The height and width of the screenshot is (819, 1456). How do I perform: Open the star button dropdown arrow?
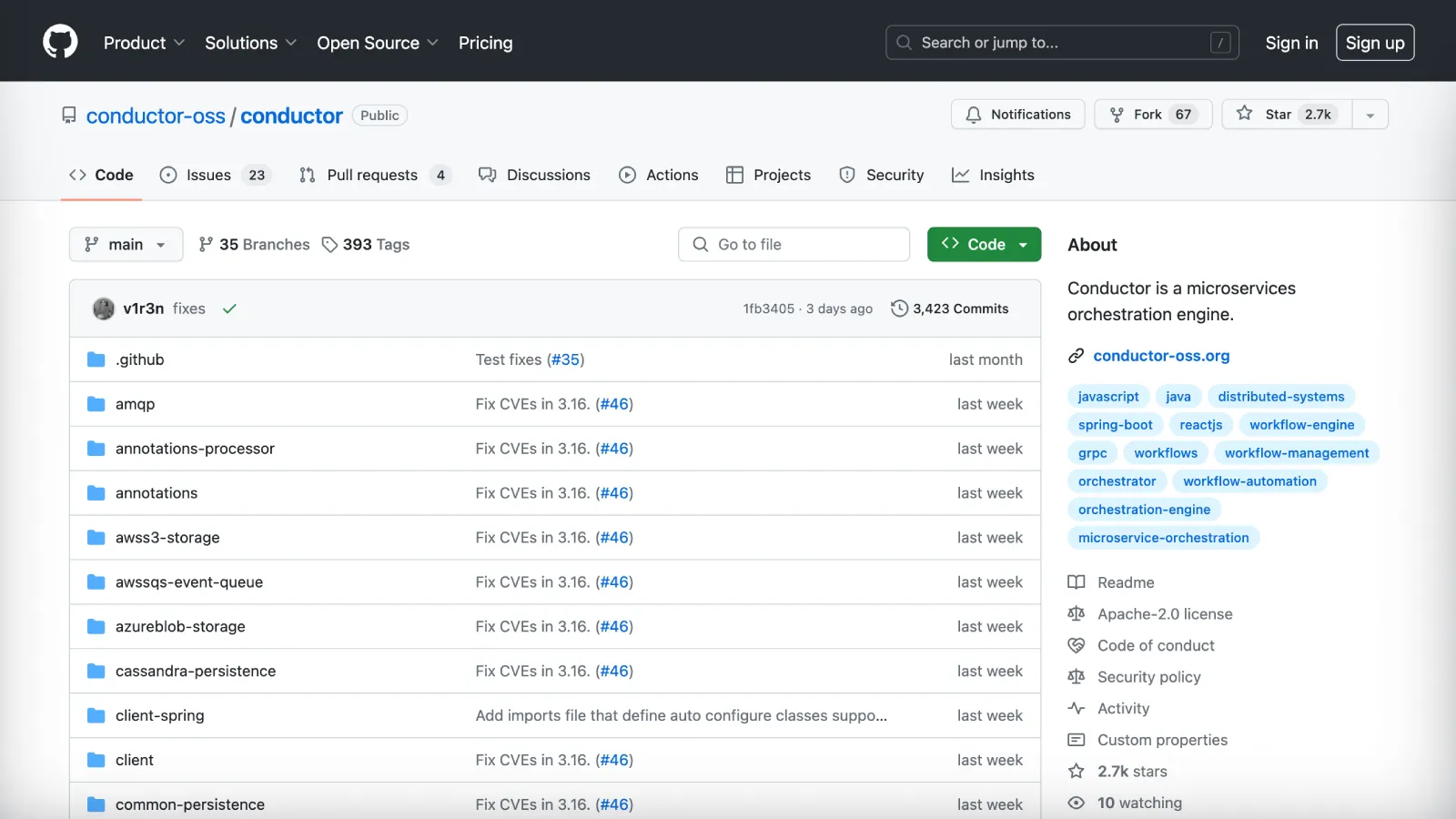[1370, 115]
